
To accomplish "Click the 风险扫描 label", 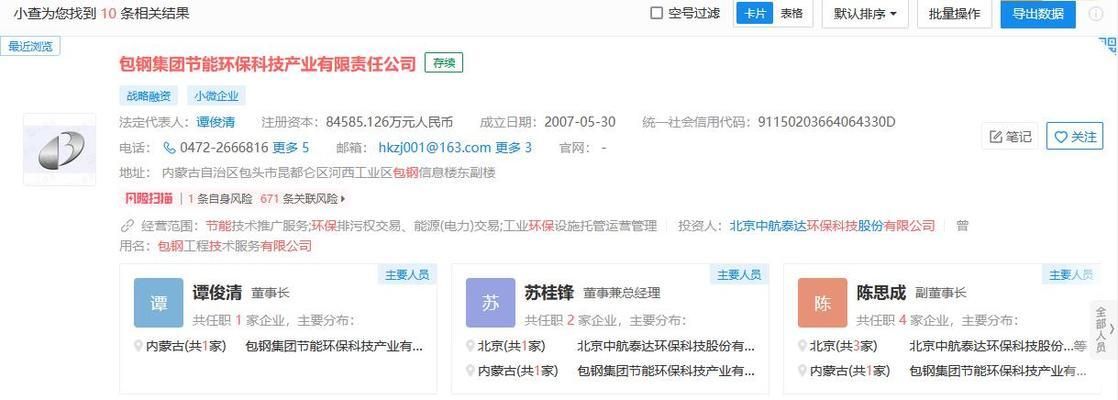I will (149, 199).
